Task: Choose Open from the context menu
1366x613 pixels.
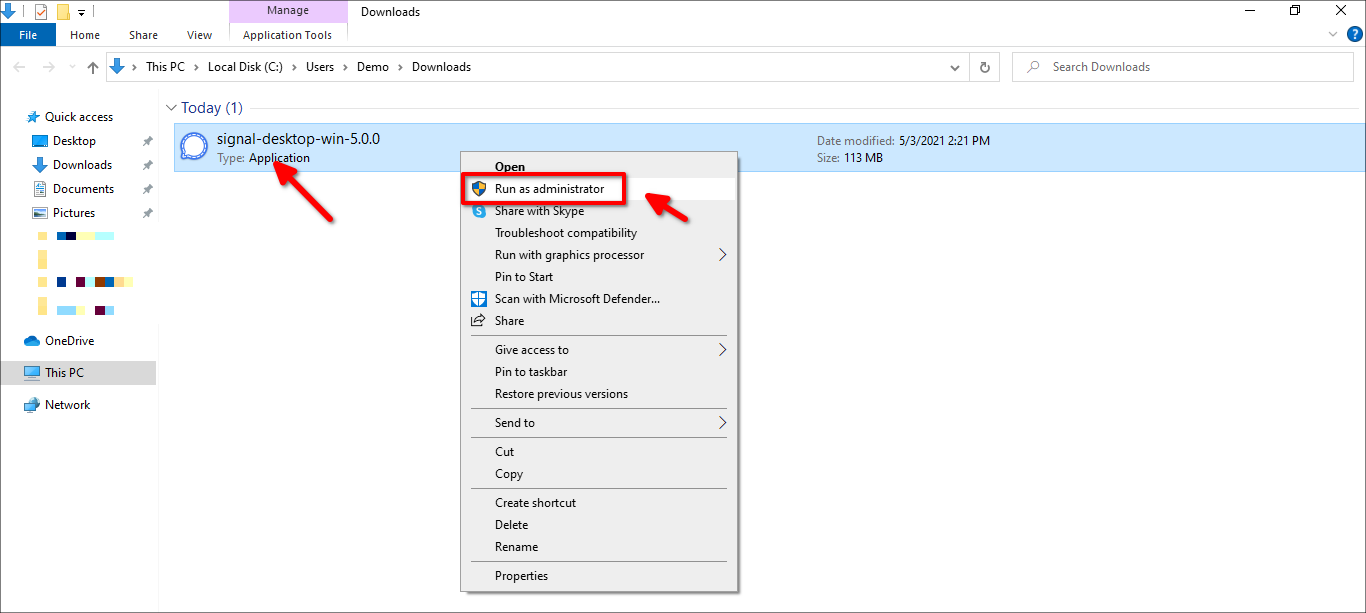Action: [599, 167]
